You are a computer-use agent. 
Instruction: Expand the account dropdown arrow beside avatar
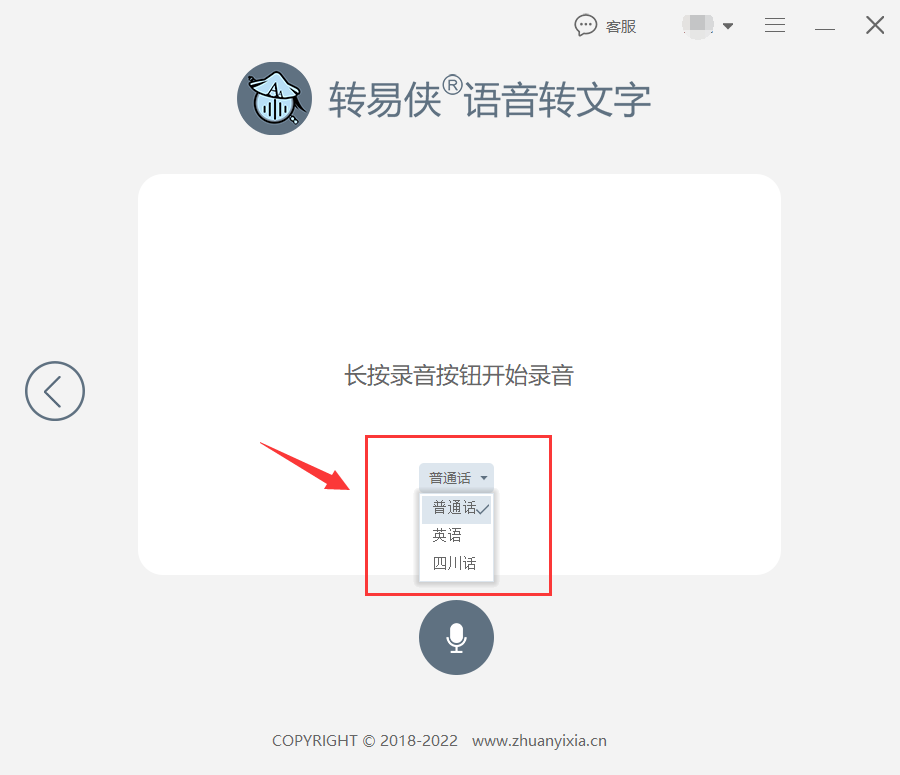(728, 26)
